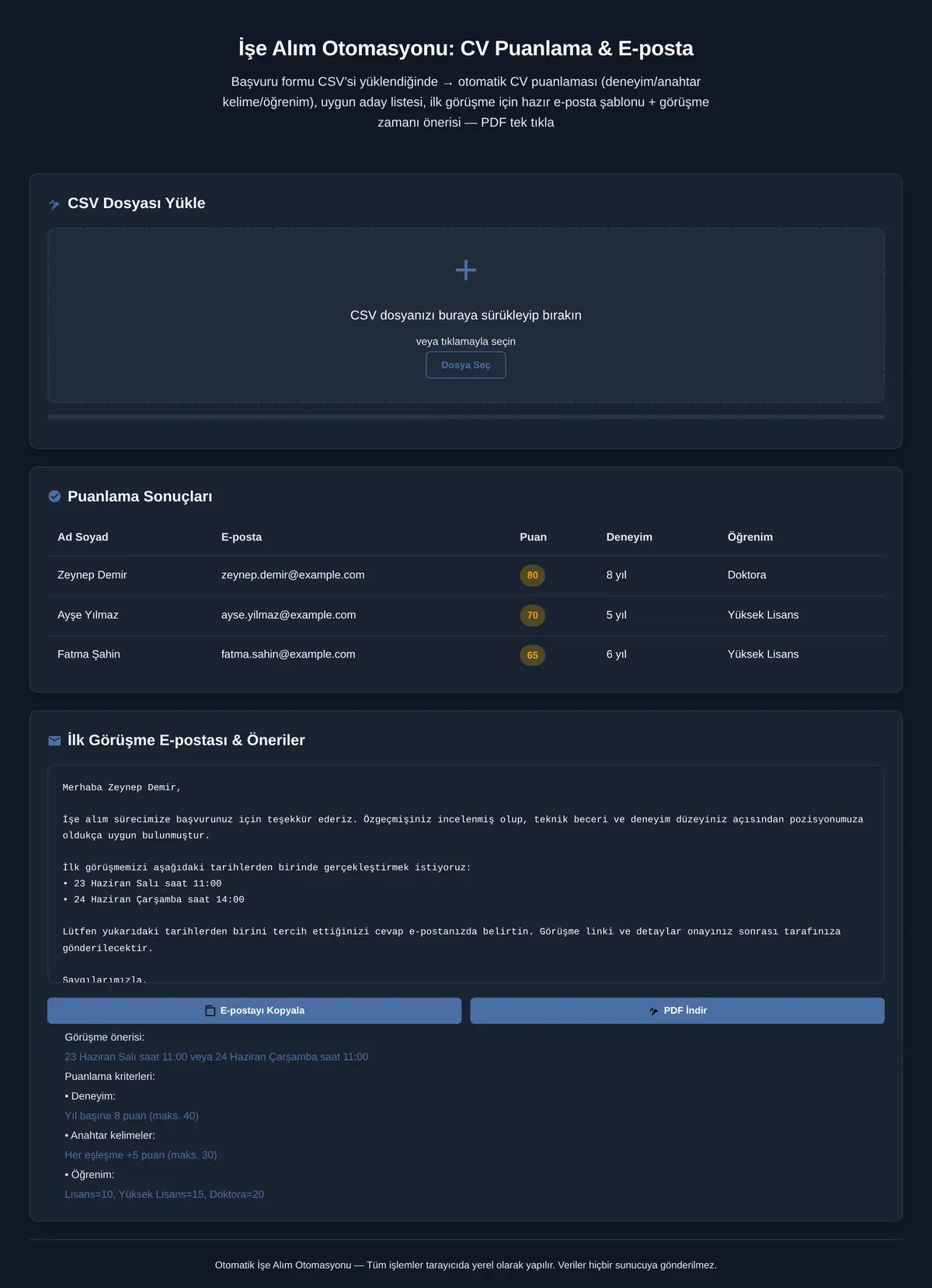932x1288 pixels.
Task: Click the 8 yıl experience cell
Action: tap(617, 575)
